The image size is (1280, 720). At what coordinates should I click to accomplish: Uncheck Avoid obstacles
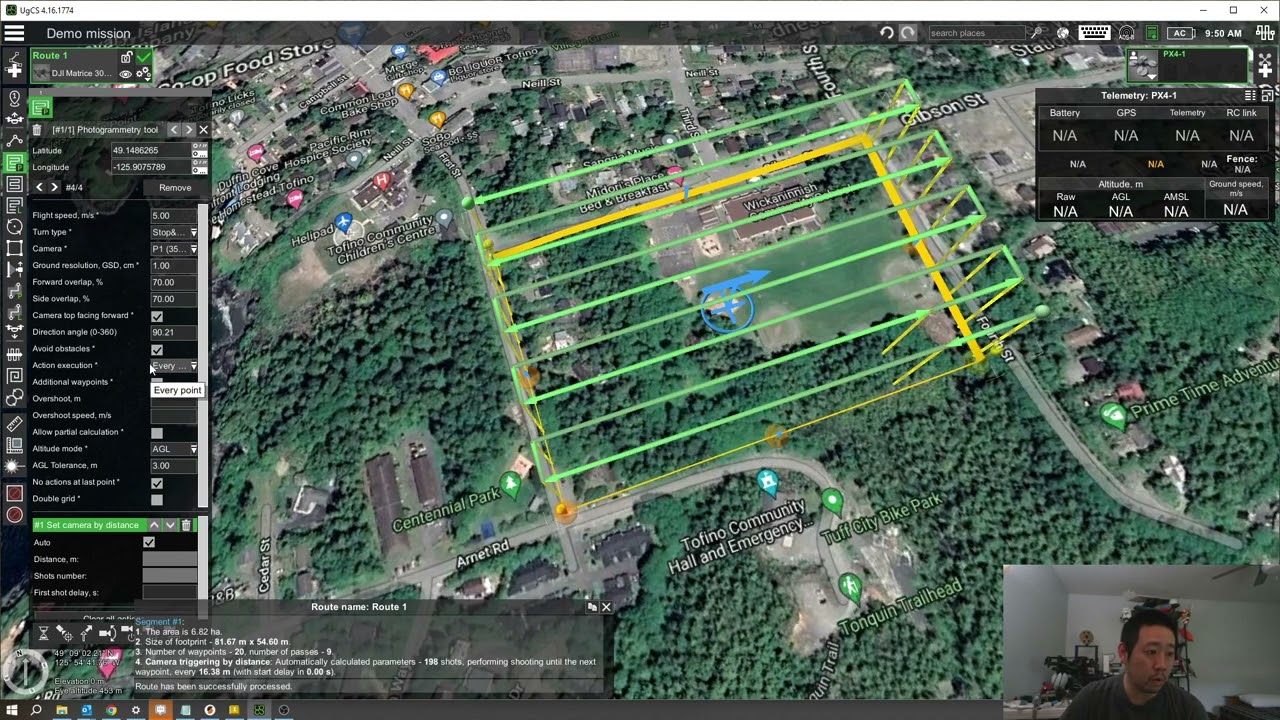157,350
